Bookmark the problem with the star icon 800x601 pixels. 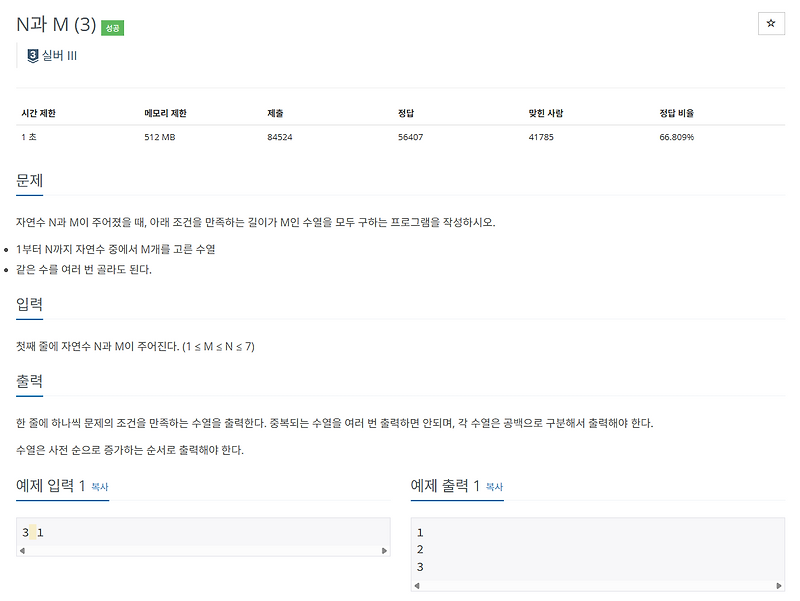[770, 21]
